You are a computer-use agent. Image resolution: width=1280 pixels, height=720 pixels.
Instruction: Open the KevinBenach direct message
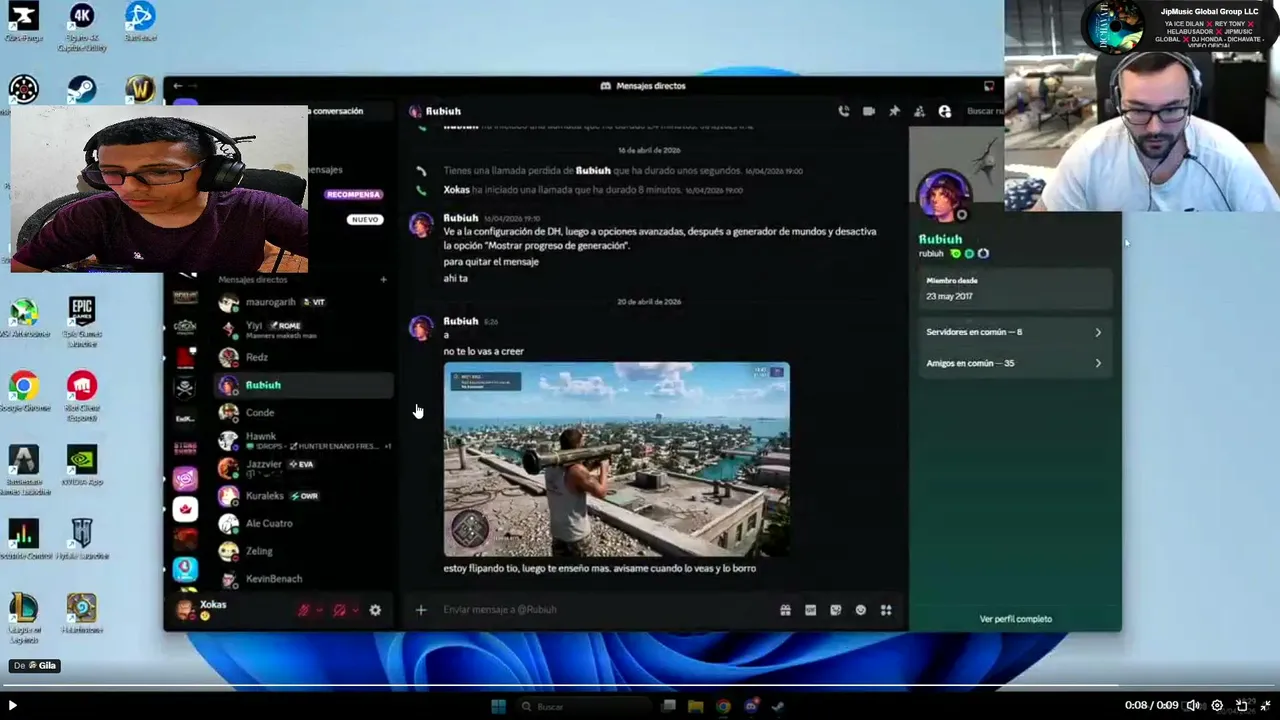(303, 578)
